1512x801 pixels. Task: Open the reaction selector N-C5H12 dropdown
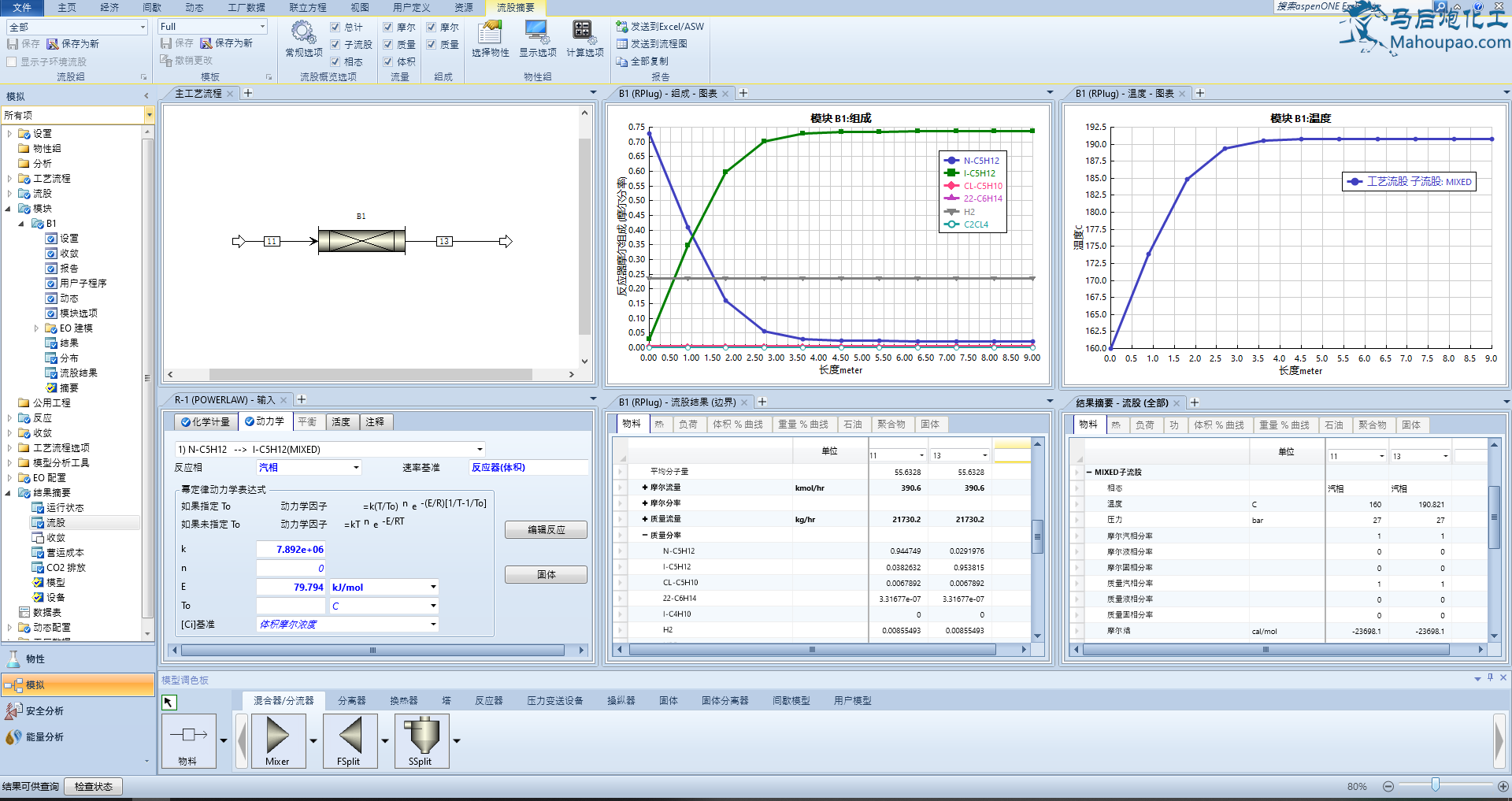(480, 450)
